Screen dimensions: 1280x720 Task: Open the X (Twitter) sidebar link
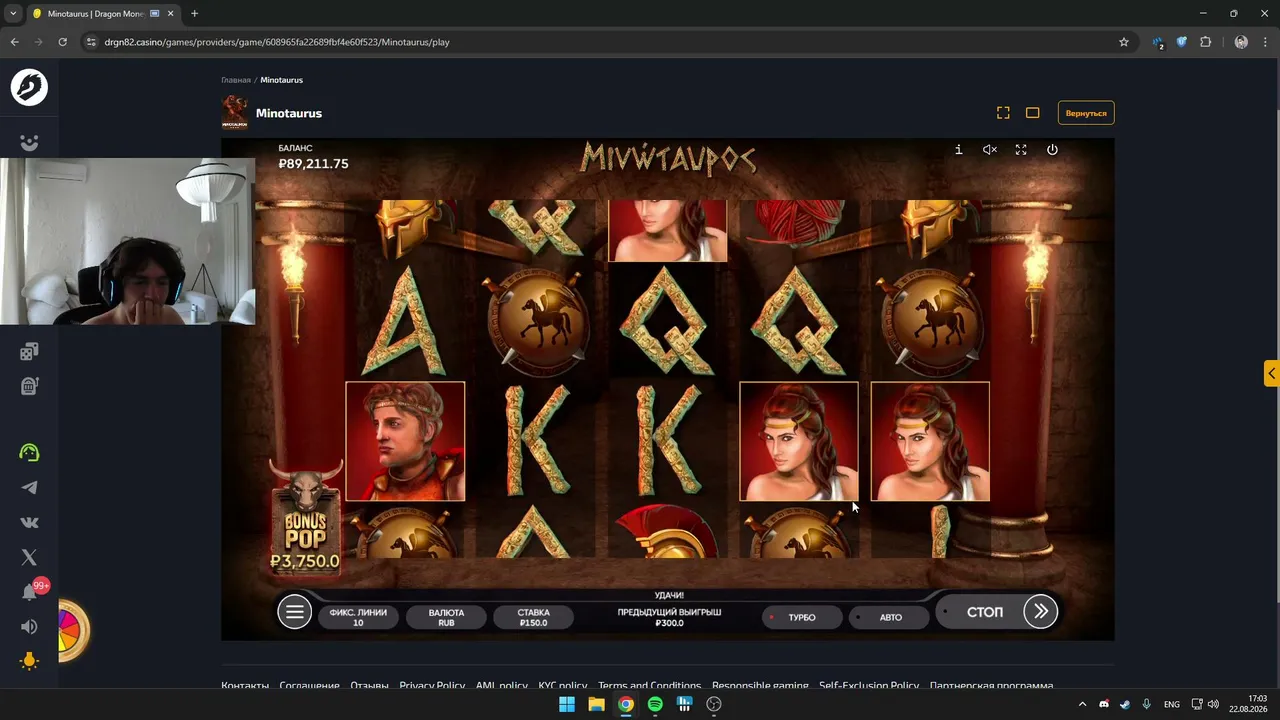[x=29, y=557]
